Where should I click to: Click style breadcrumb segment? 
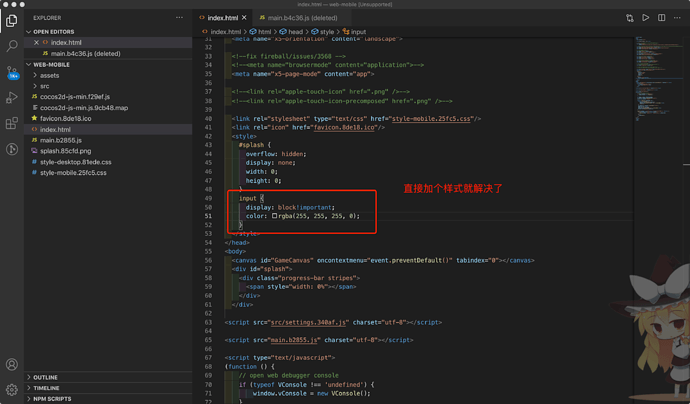pyautogui.click(x=327, y=32)
